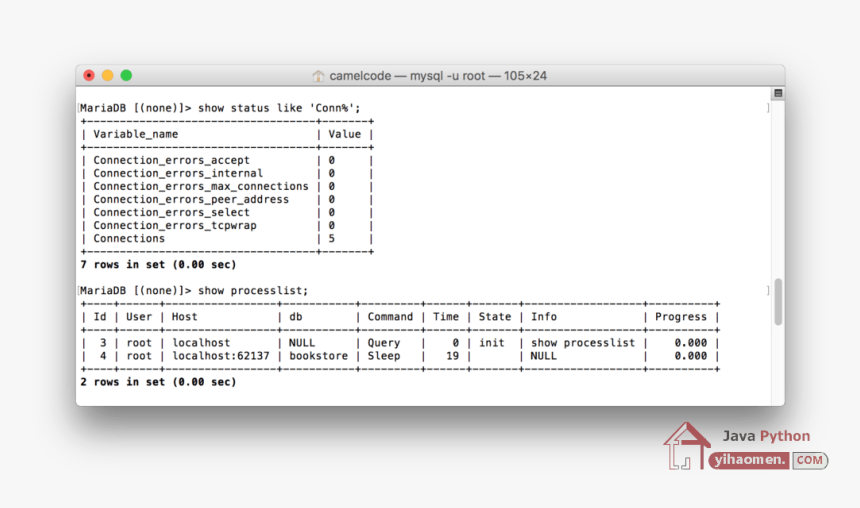
Task: Click the '2 rows in set (0.00 sec)' line
Action: click(x=158, y=382)
